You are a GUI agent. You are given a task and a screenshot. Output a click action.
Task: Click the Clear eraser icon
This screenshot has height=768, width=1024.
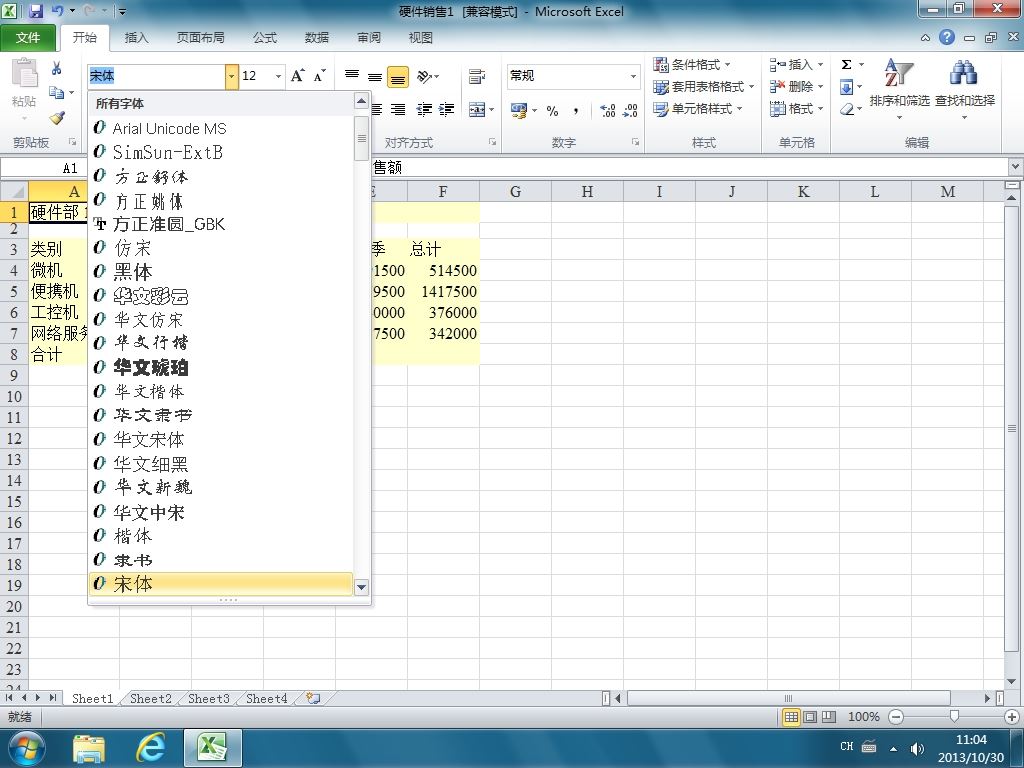pyautogui.click(x=846, y=109)
